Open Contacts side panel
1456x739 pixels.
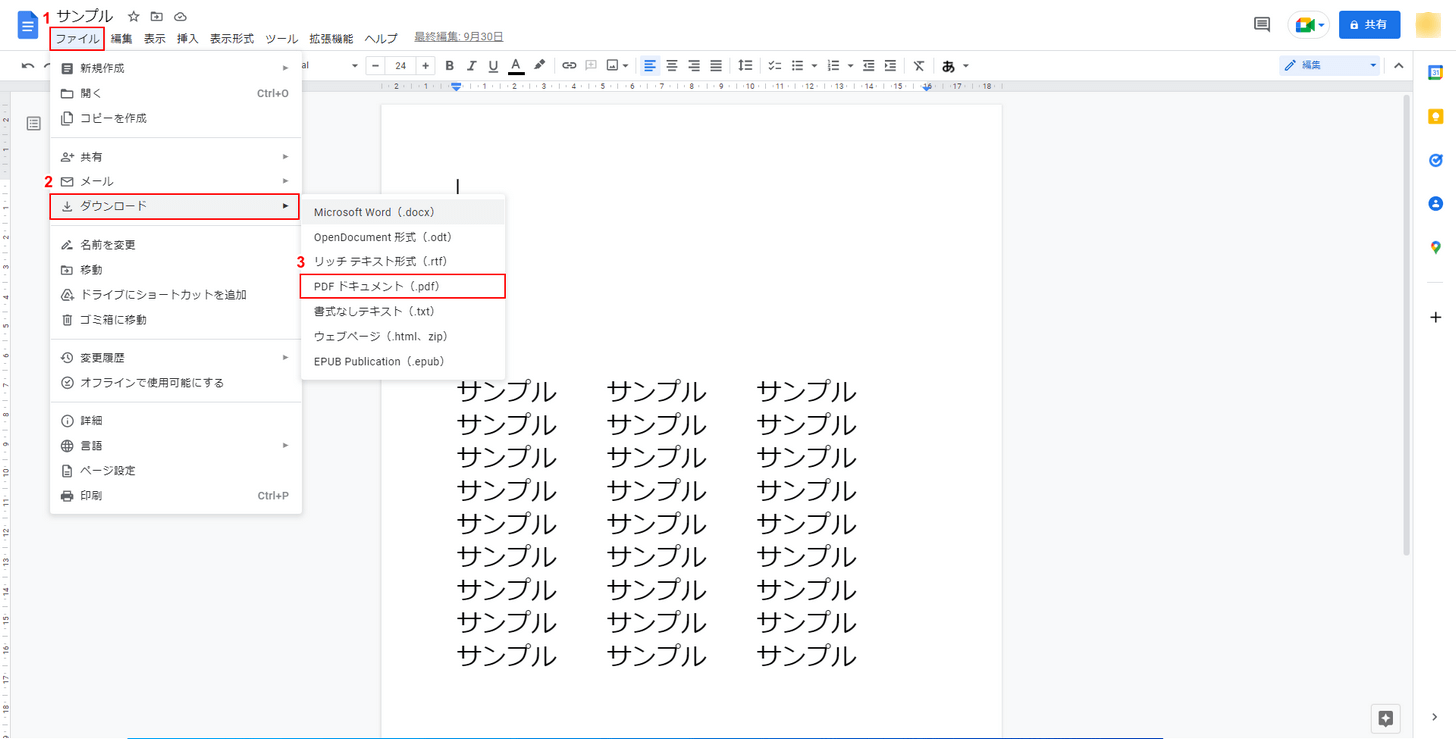[x=1435, y=204]
